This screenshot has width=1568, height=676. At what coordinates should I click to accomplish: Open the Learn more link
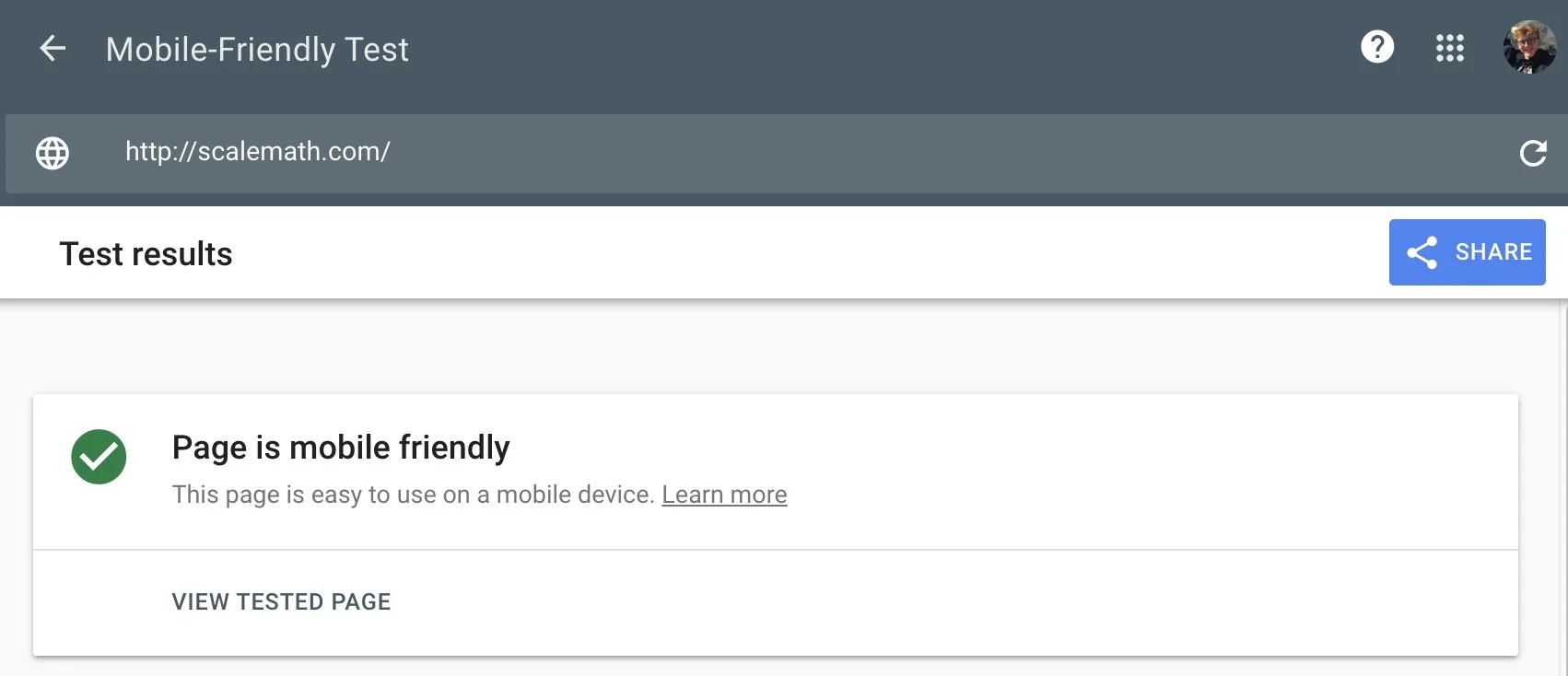725,495
